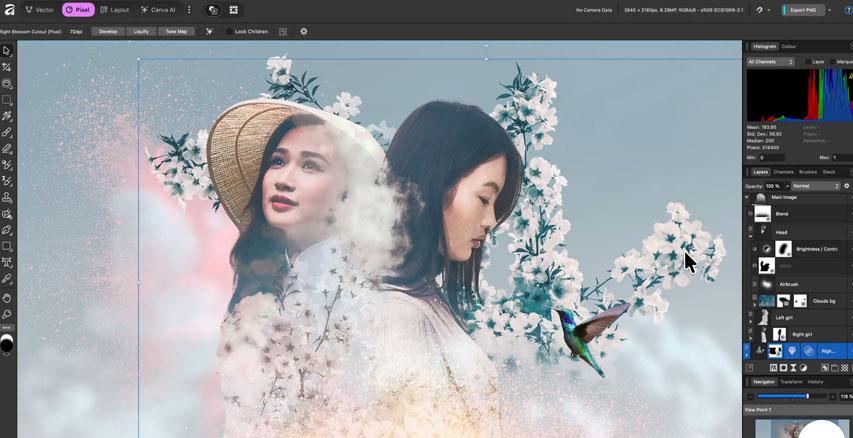The height and width of the screenshot is (438, 853).
Task: Click the sparkle icon in context toolbar
Action: (209, 32)
